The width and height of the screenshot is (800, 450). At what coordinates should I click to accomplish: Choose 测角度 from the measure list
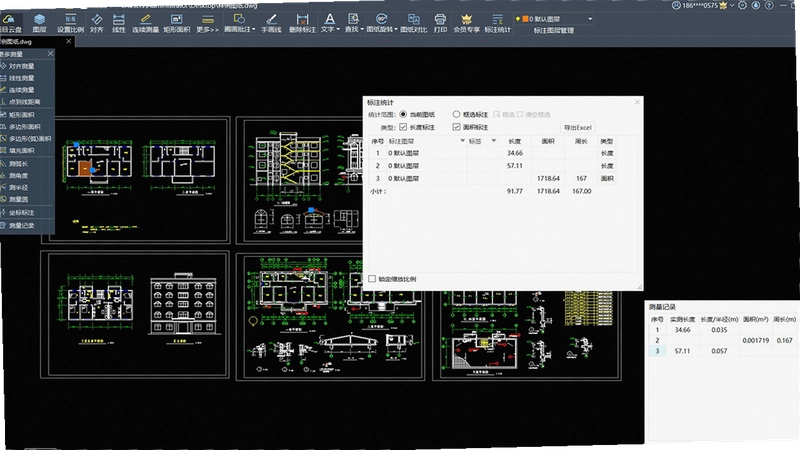click(x=18, y=176)
